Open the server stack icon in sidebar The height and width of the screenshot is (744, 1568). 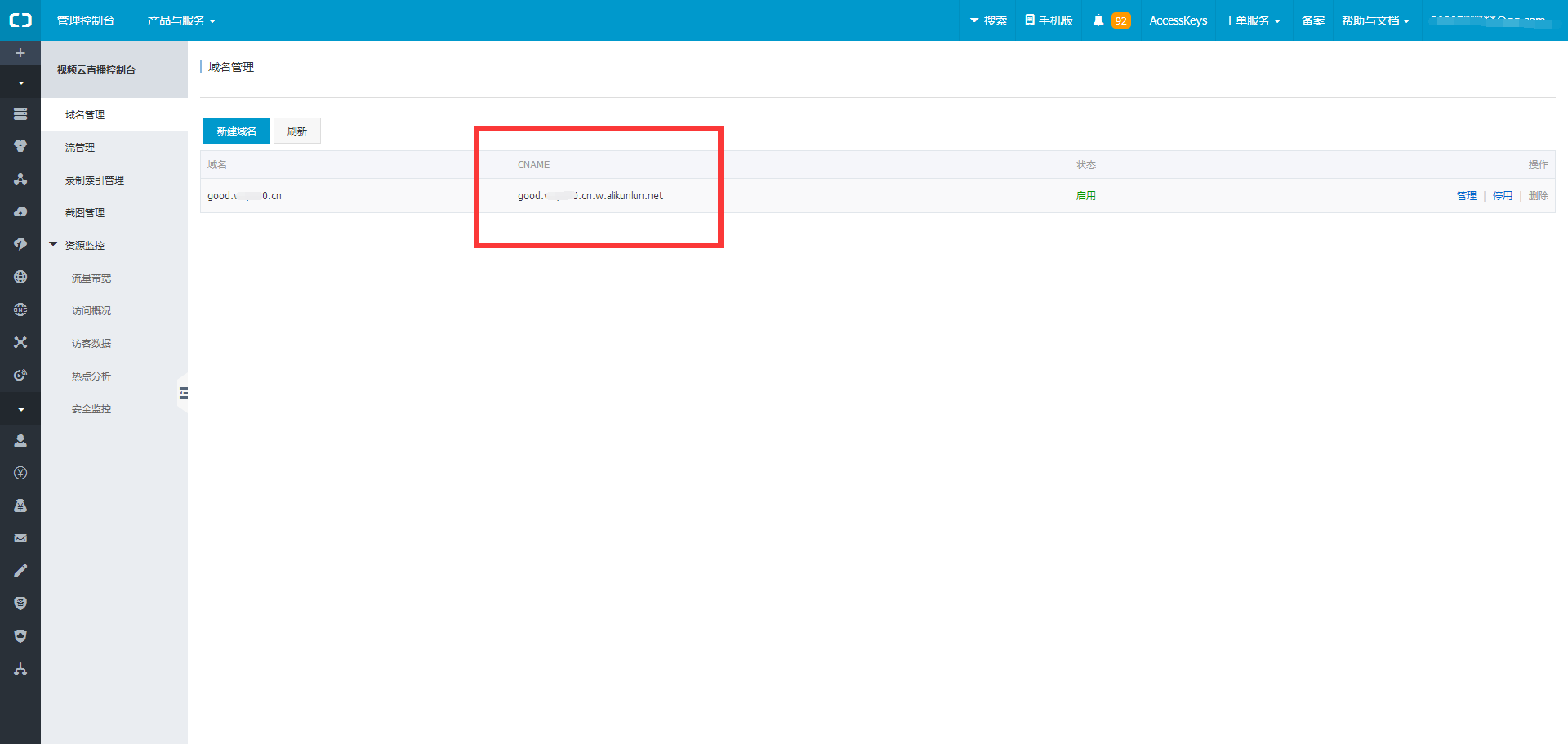coord(20,114)
